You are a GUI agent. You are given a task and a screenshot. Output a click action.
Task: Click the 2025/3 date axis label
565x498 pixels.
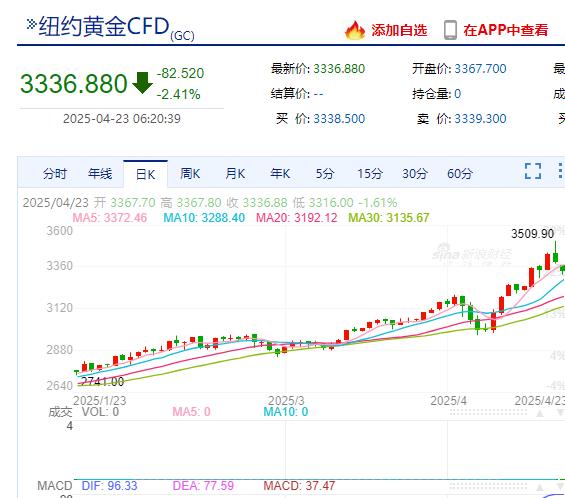tap(286, 401)
